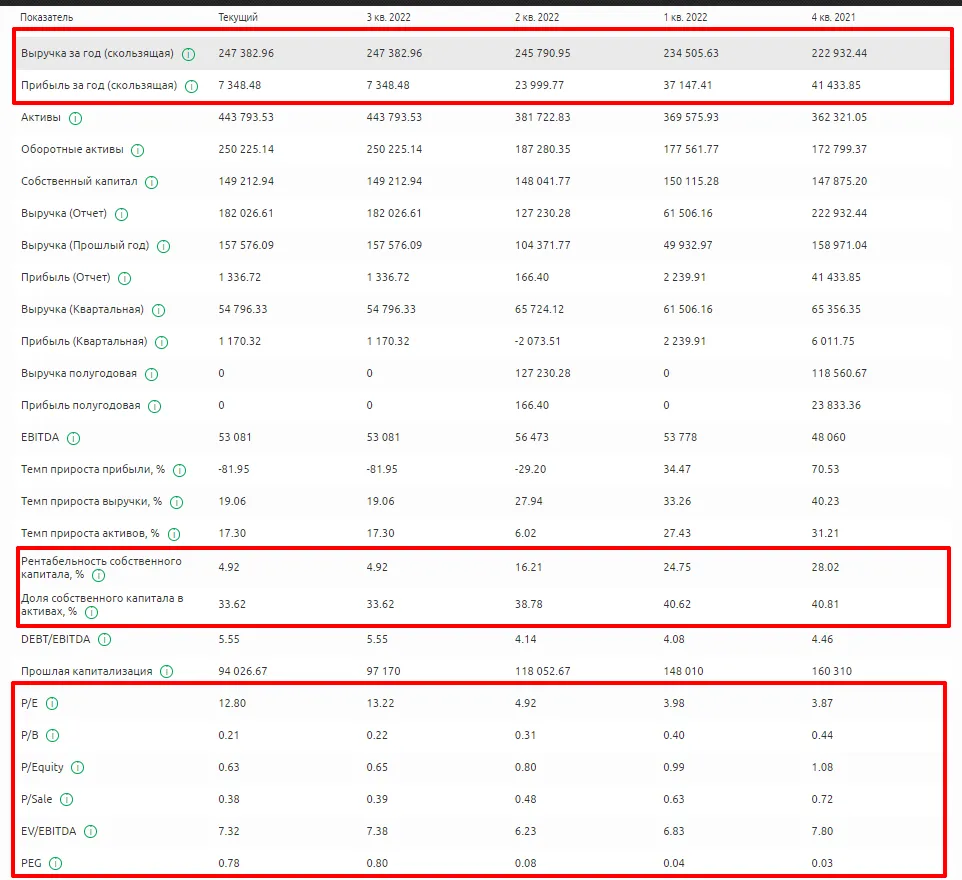Image resolution: width=962 pixels, height=880 pixels.
Task: Open info icon beside DEBT/EBITDA
Action: click(x=104, y=640)
